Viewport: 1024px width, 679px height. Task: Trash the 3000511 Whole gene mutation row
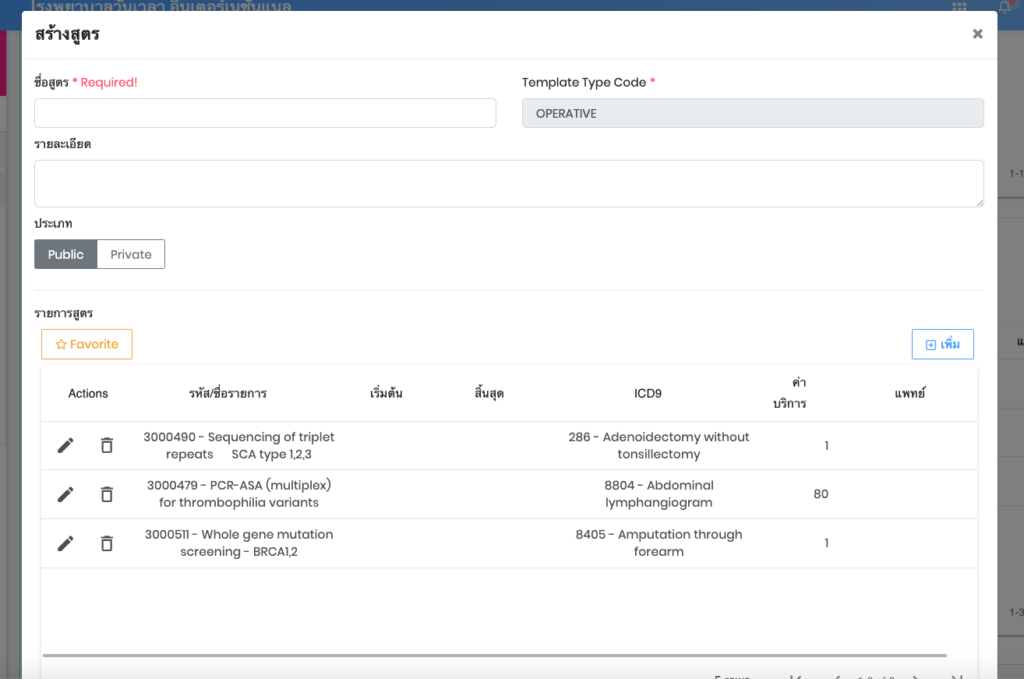(107, 543)
